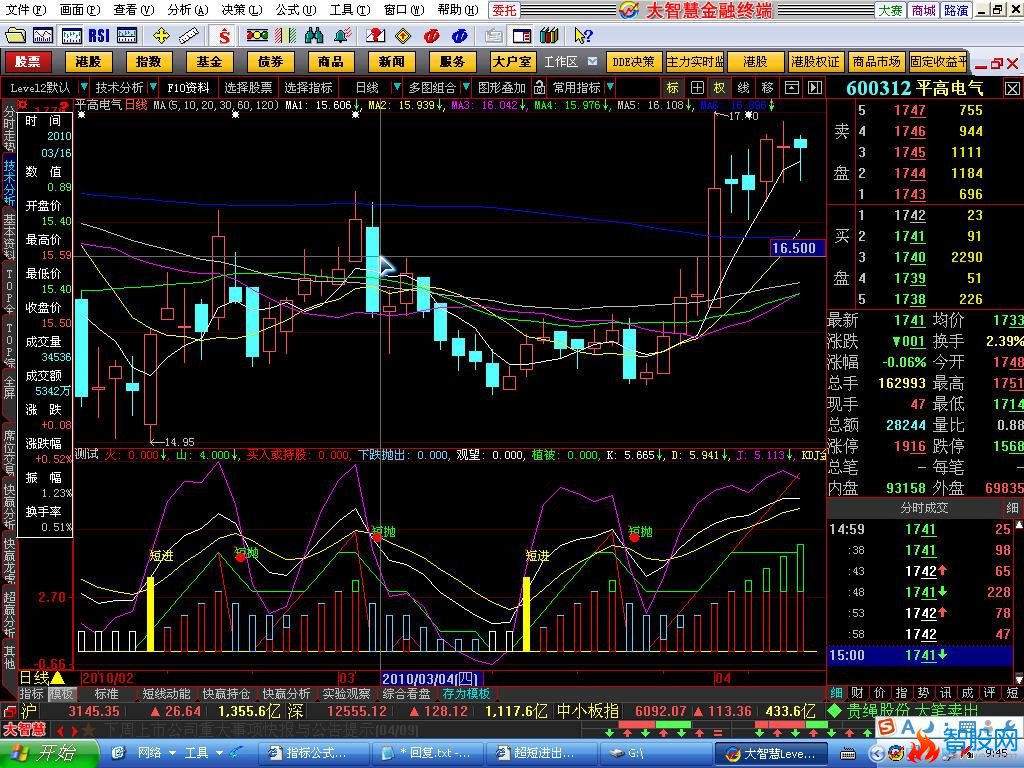Click the 2010/03/04 date marker on timeline
Screen dimensions: 1024x768
click(430, 679)
